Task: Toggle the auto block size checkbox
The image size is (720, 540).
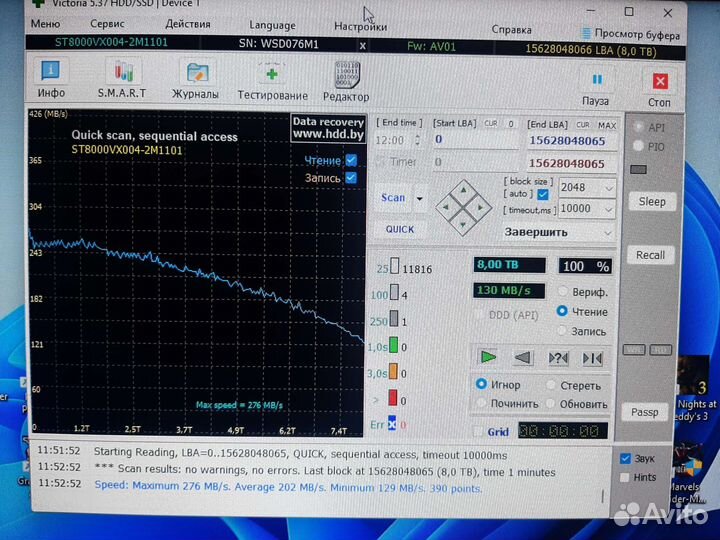Action: (543, 194)
